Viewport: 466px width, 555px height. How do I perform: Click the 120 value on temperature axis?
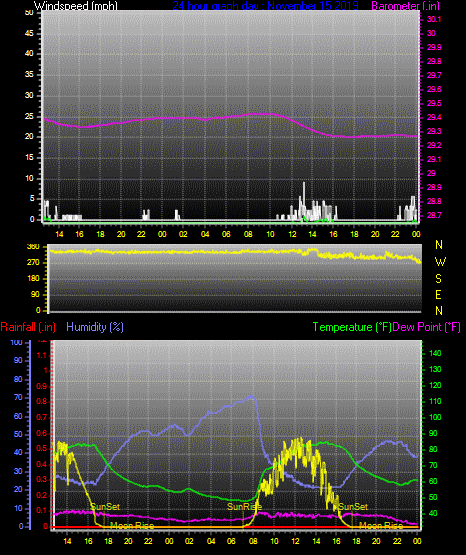tap(435, 385)
